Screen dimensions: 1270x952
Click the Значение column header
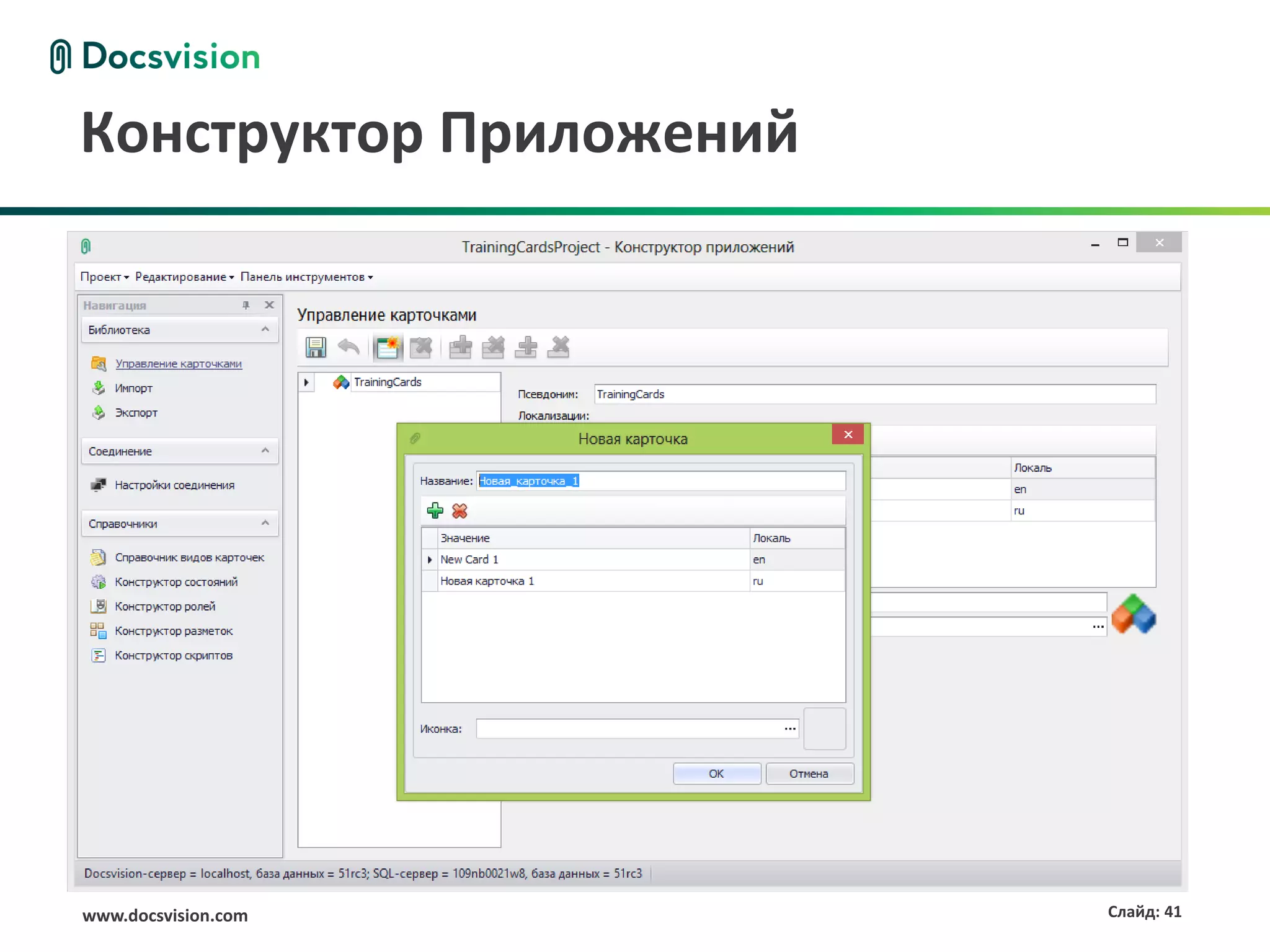click(594, 538)
